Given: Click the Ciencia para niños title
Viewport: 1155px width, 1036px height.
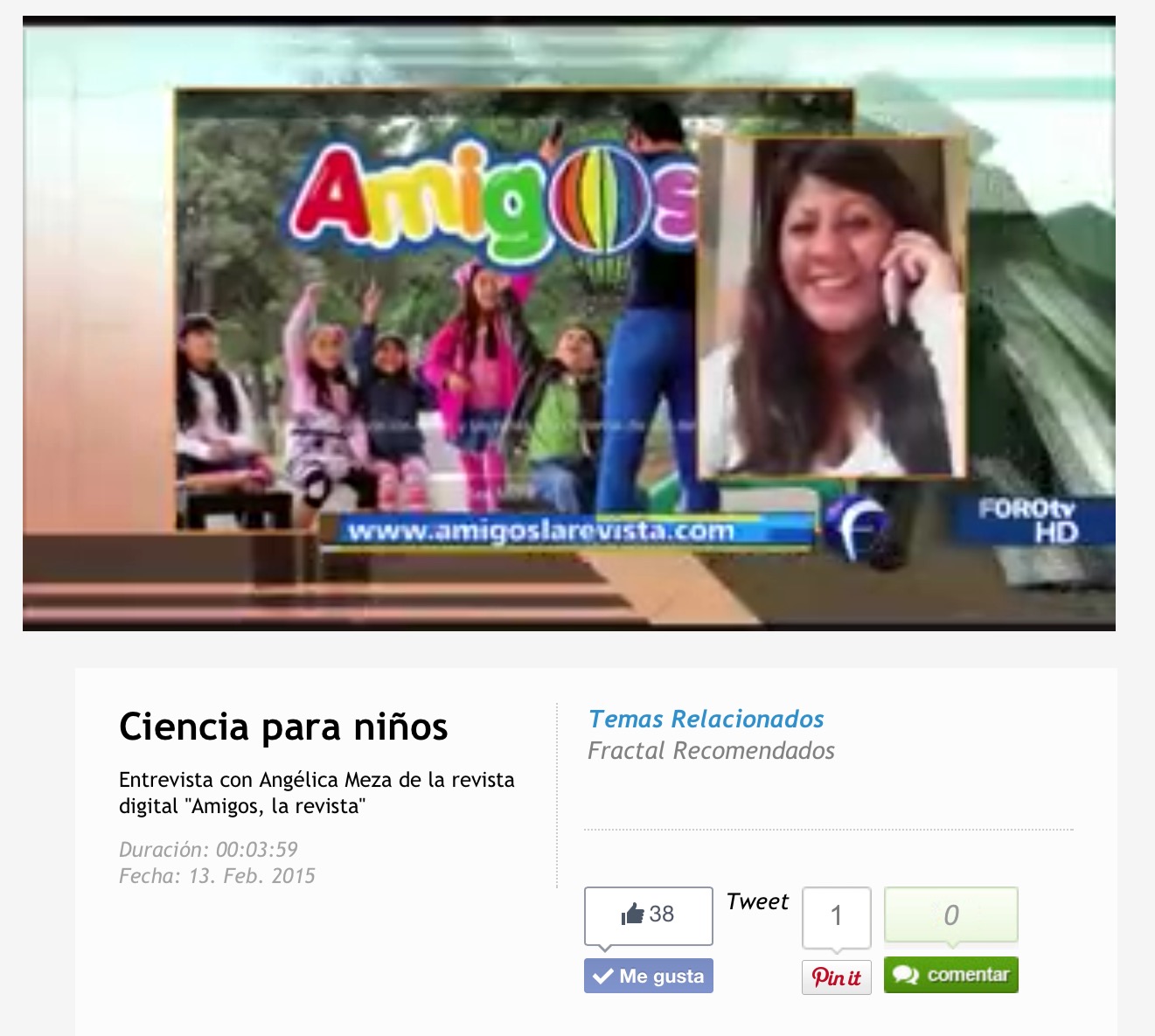Looking at the screenshot, I should pyautogui.click(x=283, y=727).
